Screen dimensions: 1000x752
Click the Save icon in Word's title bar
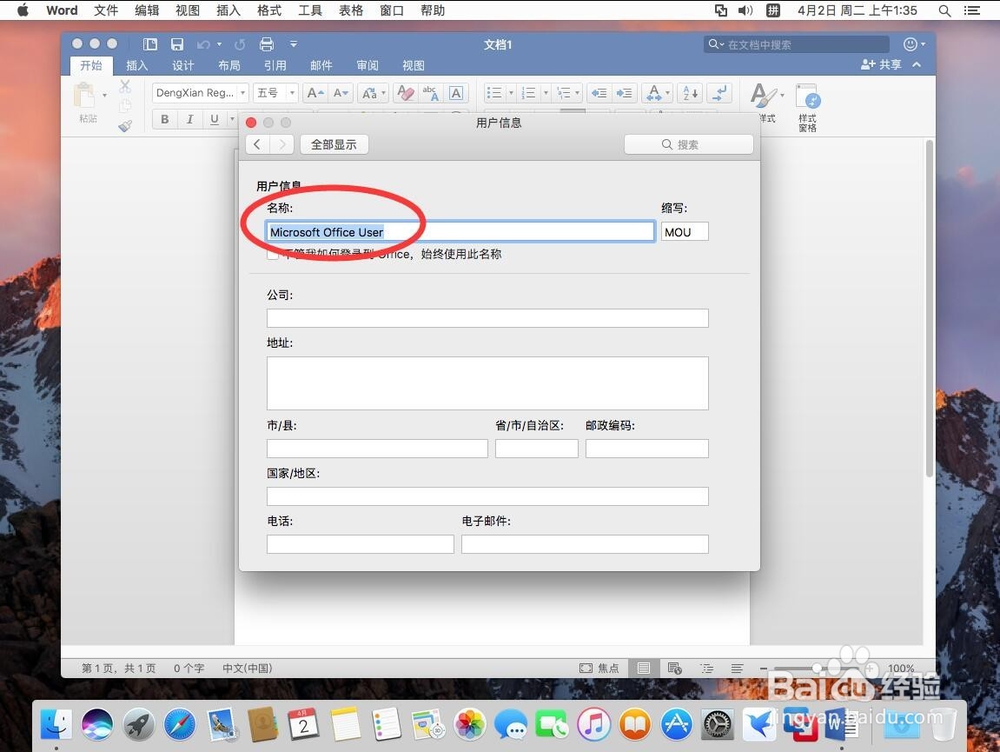point(177,44)
